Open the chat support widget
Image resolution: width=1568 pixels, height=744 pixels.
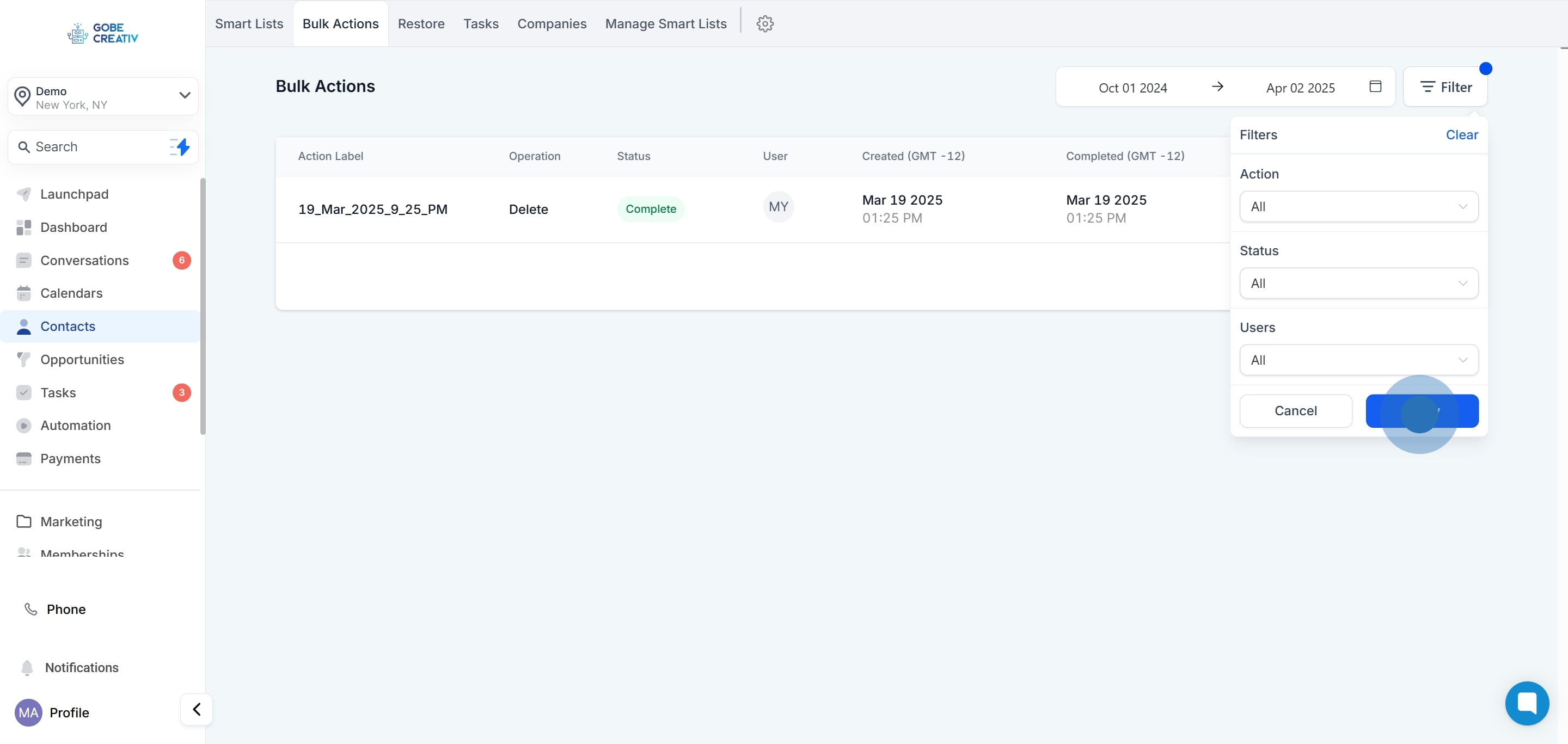coord(1527,703)
